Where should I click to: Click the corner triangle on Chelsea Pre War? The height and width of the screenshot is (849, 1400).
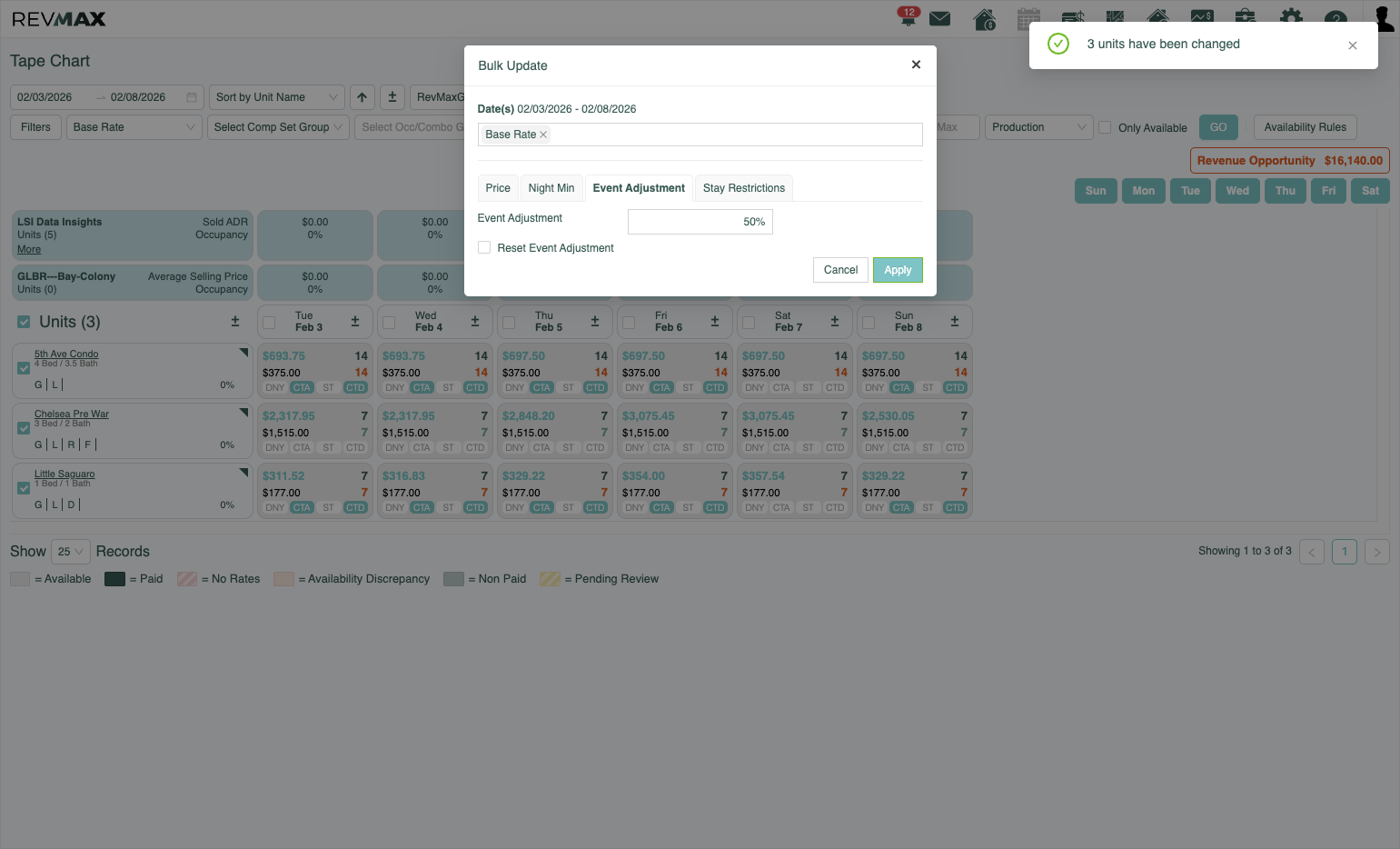(244, 411)
